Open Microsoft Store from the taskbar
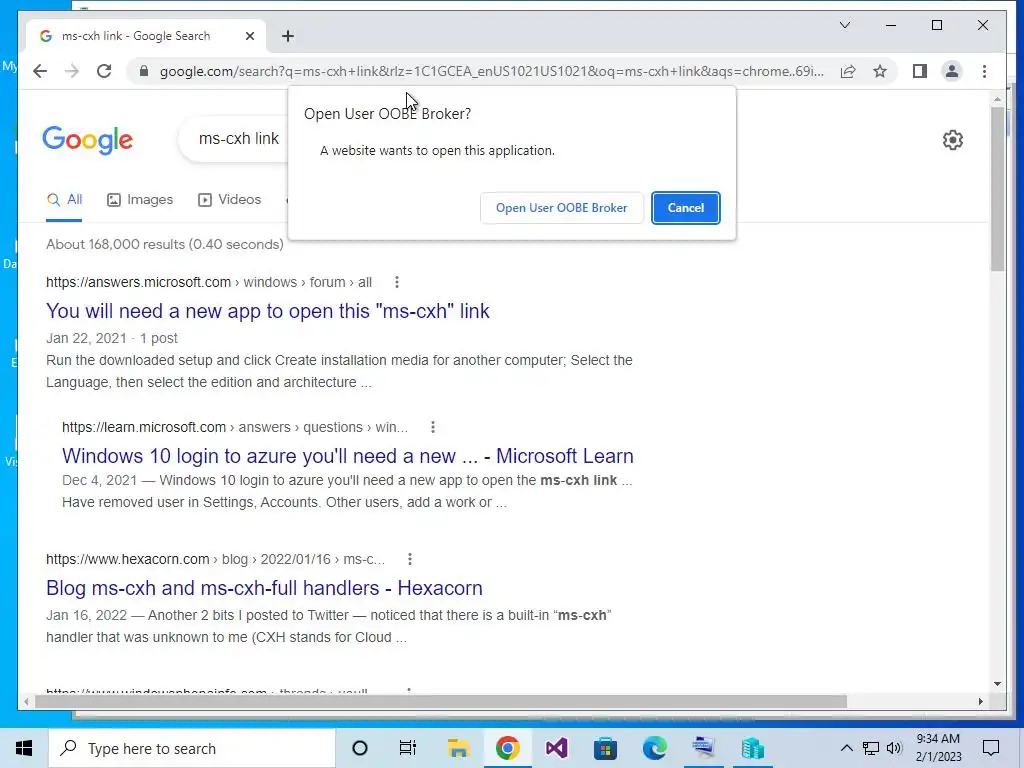 coord(605,748)
